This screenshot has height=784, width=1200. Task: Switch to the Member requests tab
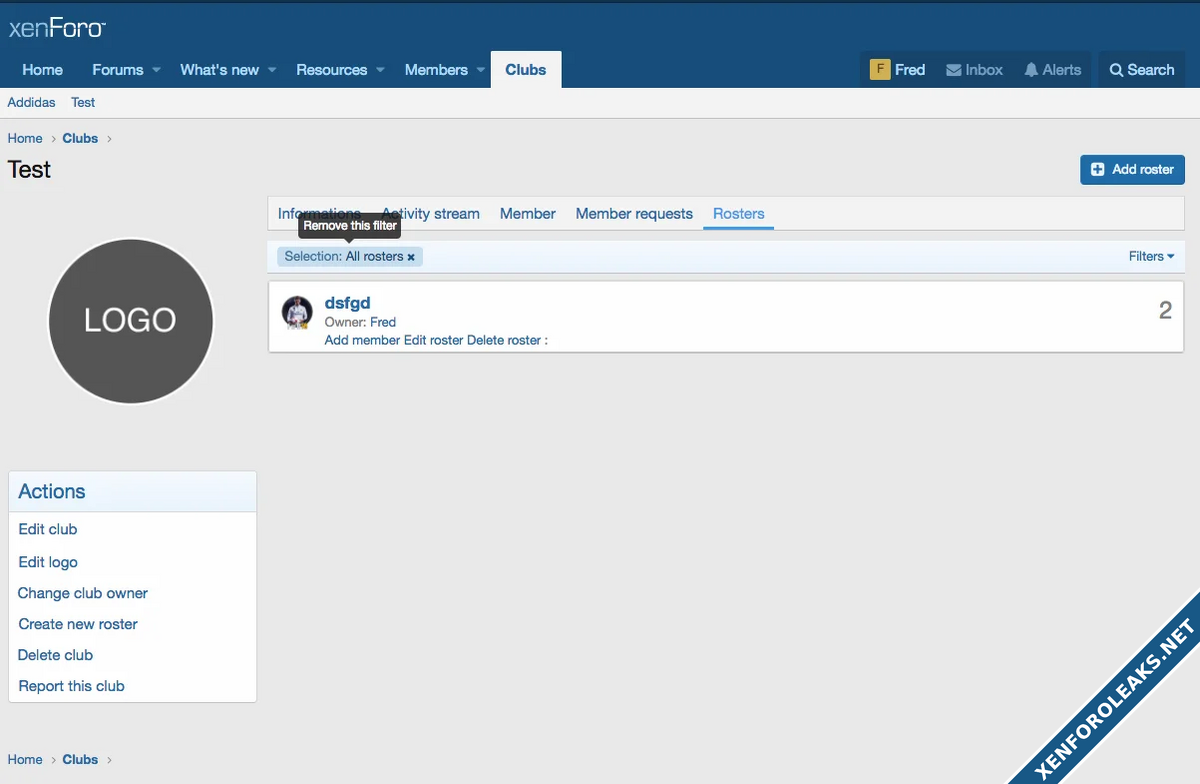634,214
